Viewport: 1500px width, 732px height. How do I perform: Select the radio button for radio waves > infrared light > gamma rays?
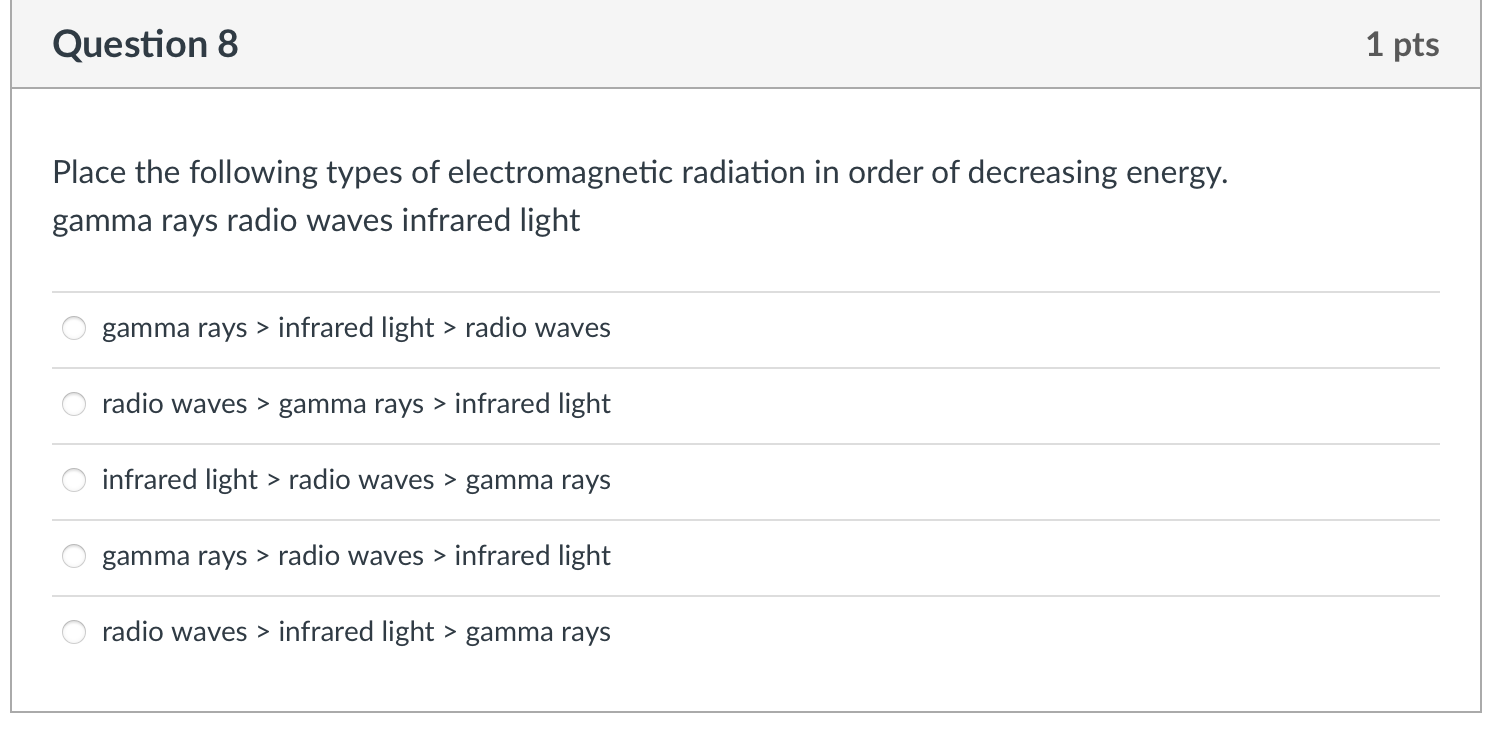pos(74,632)
